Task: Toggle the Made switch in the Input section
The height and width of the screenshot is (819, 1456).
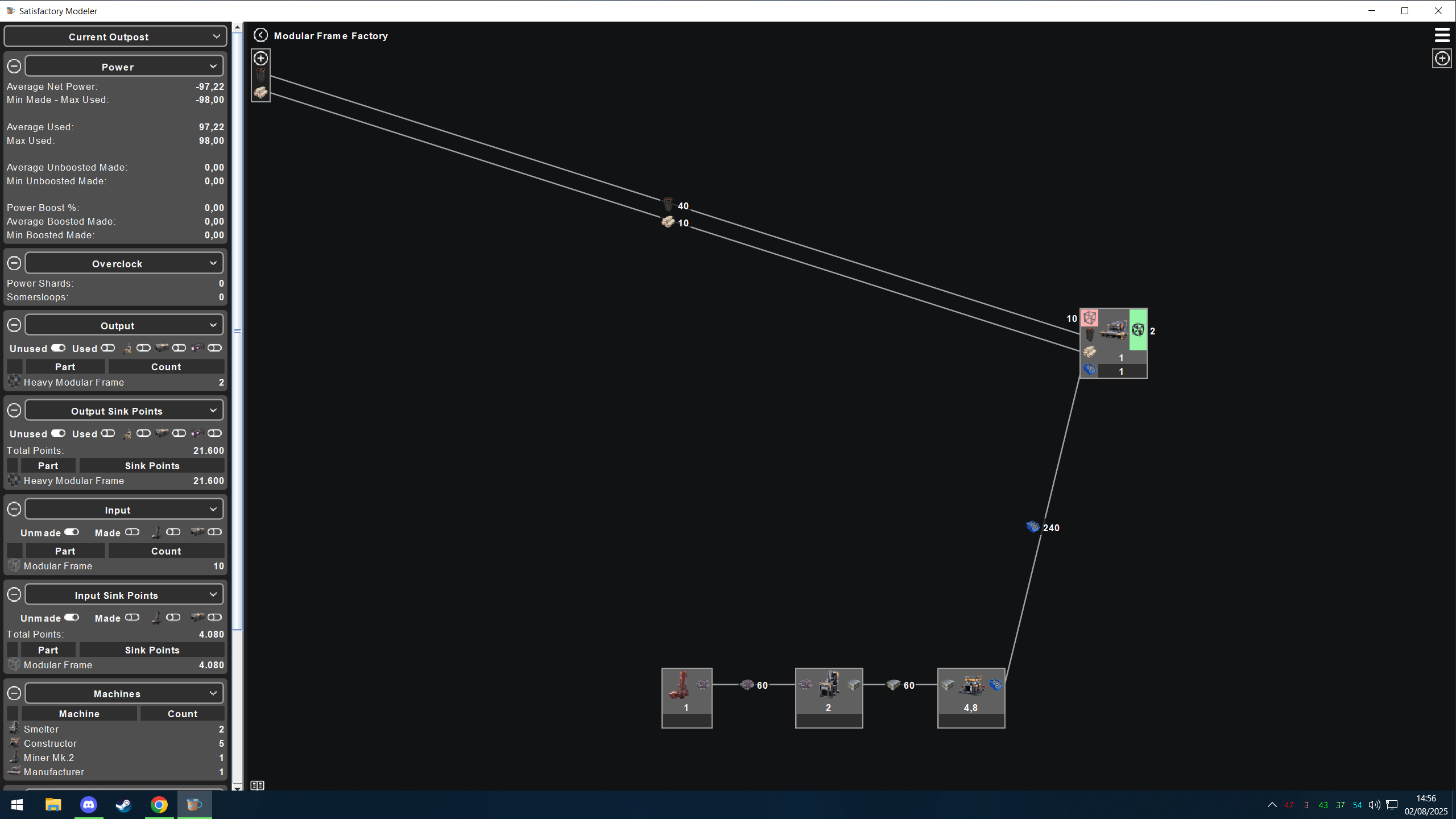Action: [x=132, y=532]
